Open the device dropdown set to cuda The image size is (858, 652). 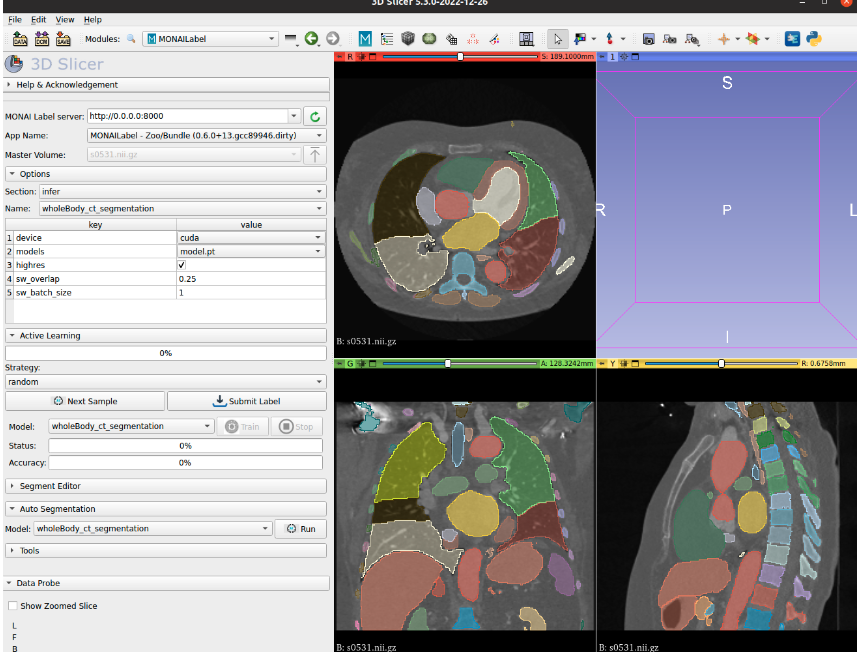[251, 237]
